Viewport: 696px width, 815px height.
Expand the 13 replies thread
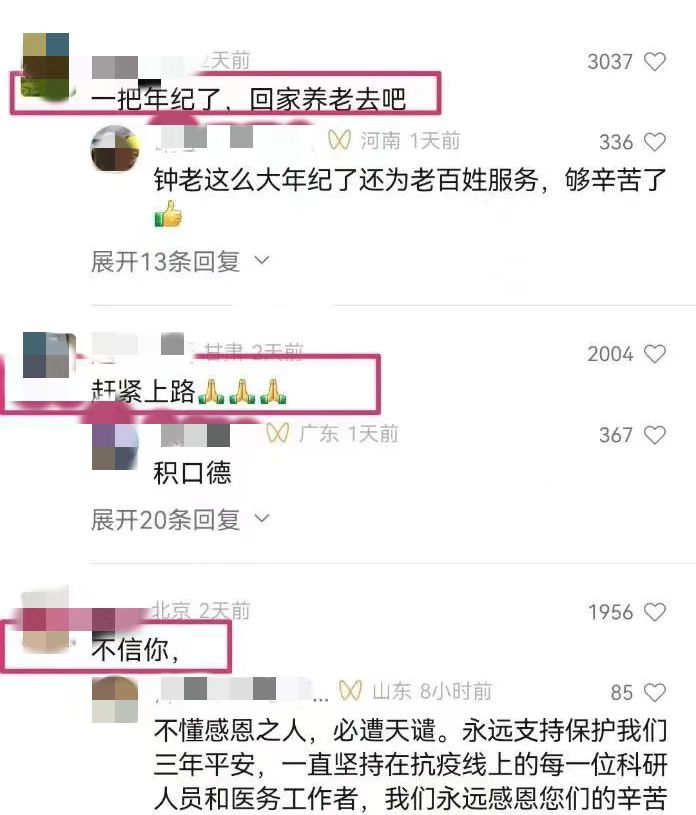point(180,261)
